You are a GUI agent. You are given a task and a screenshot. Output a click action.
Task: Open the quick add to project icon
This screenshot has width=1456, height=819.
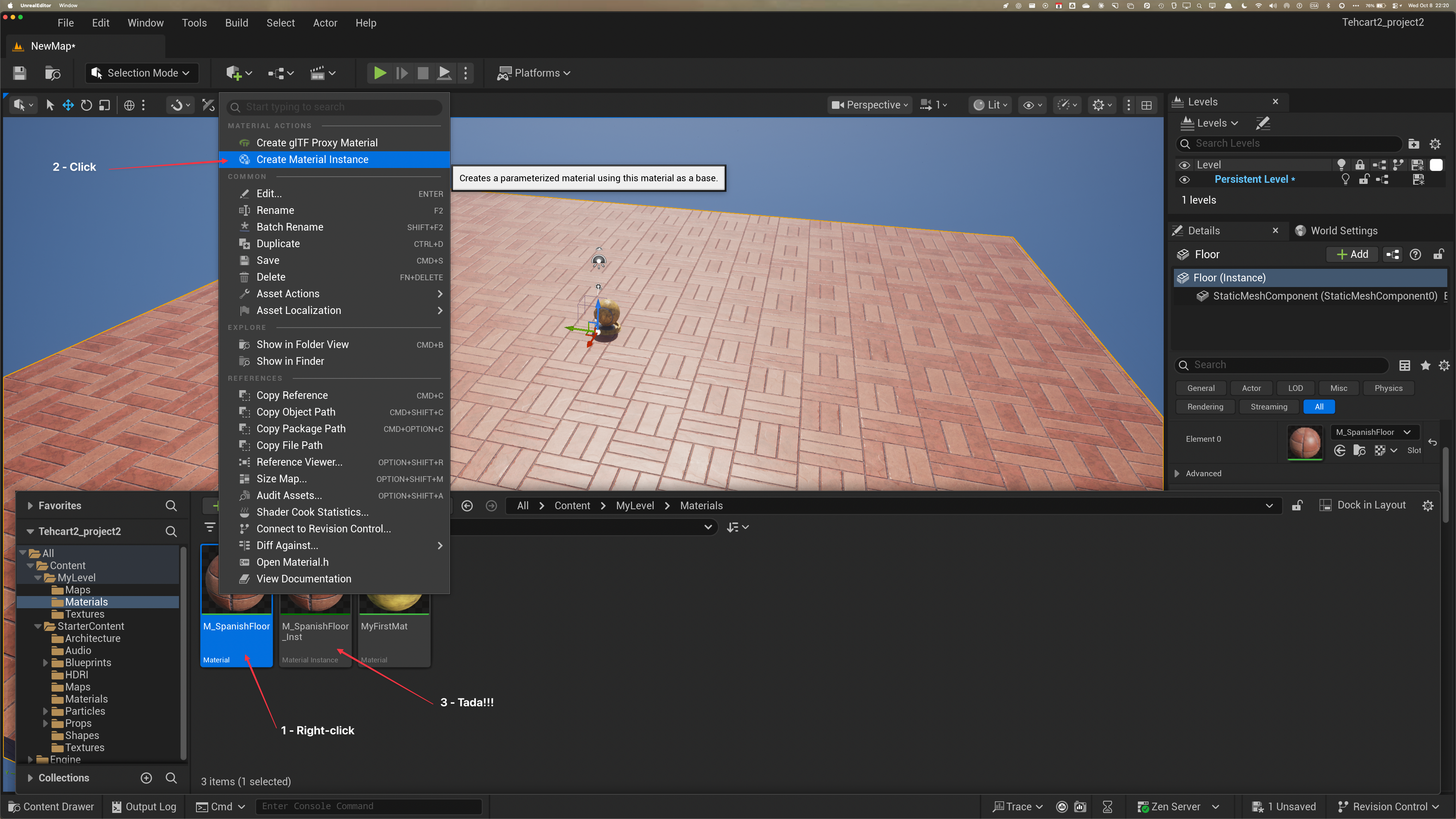coord(238,73)
